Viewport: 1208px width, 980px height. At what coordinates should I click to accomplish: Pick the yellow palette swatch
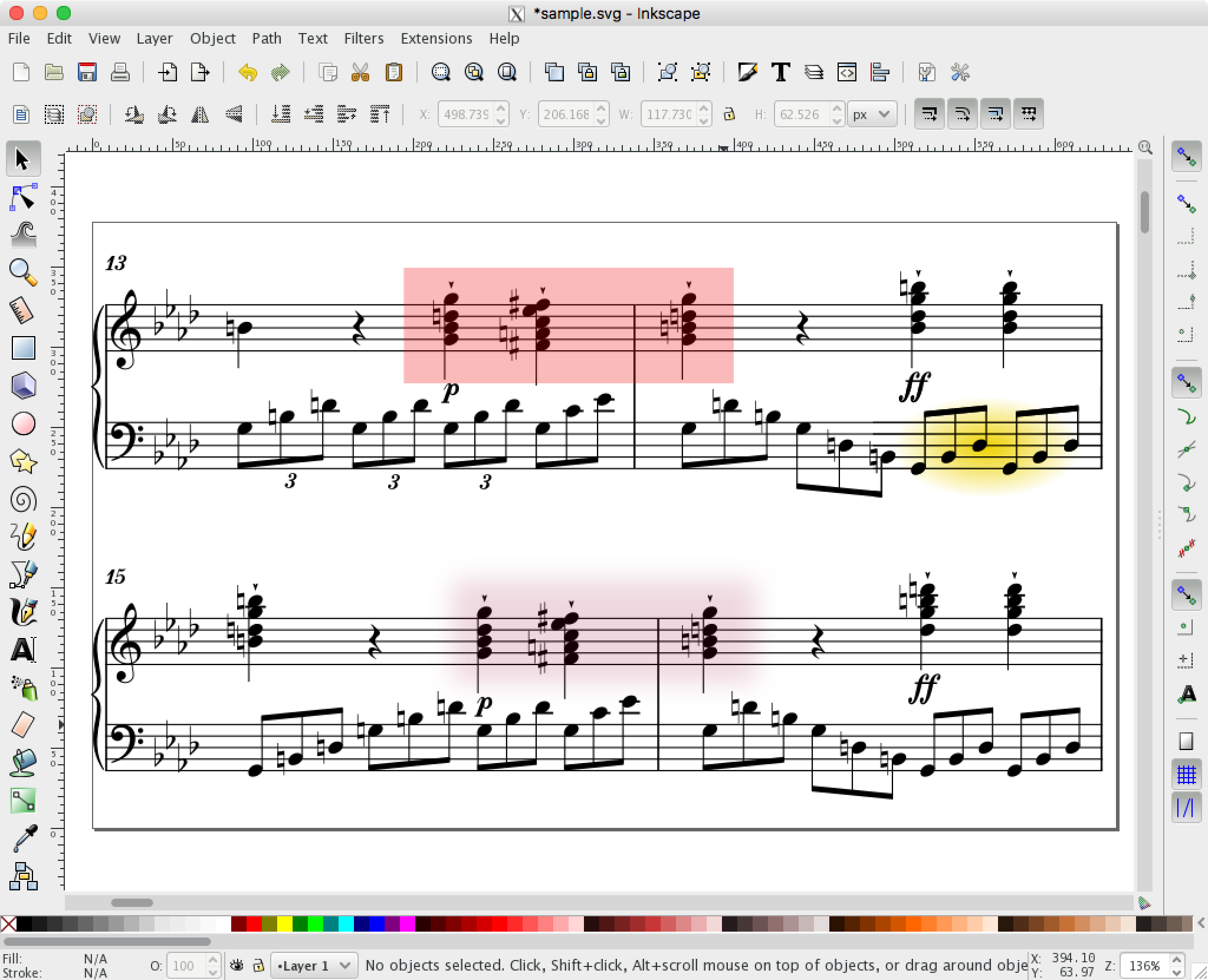(285, 923)
